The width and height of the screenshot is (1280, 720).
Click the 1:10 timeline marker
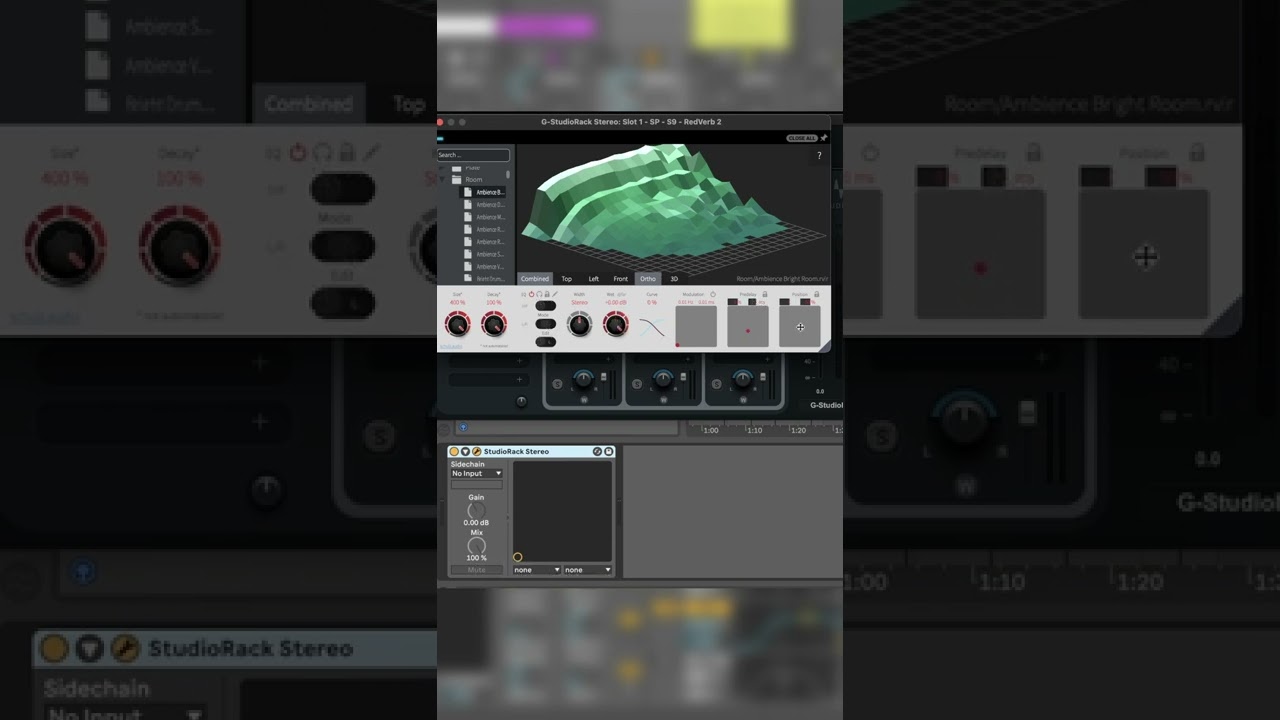[755, 430]
